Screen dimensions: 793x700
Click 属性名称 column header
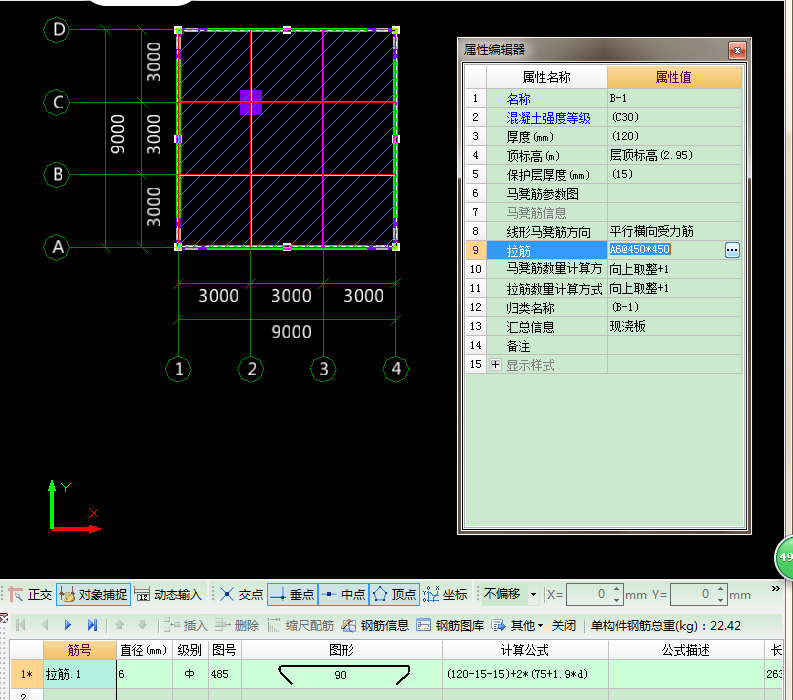coord(546,77)
